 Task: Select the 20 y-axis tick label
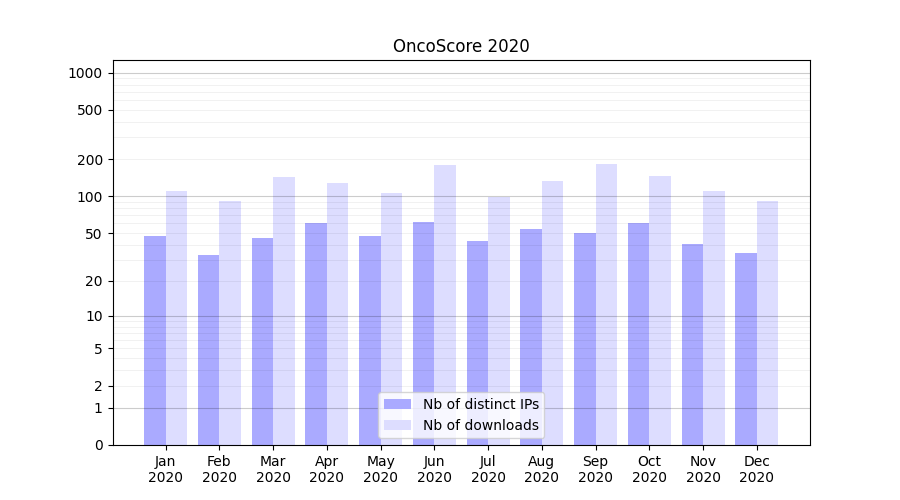pyautogui.click(x=94, y=281)
